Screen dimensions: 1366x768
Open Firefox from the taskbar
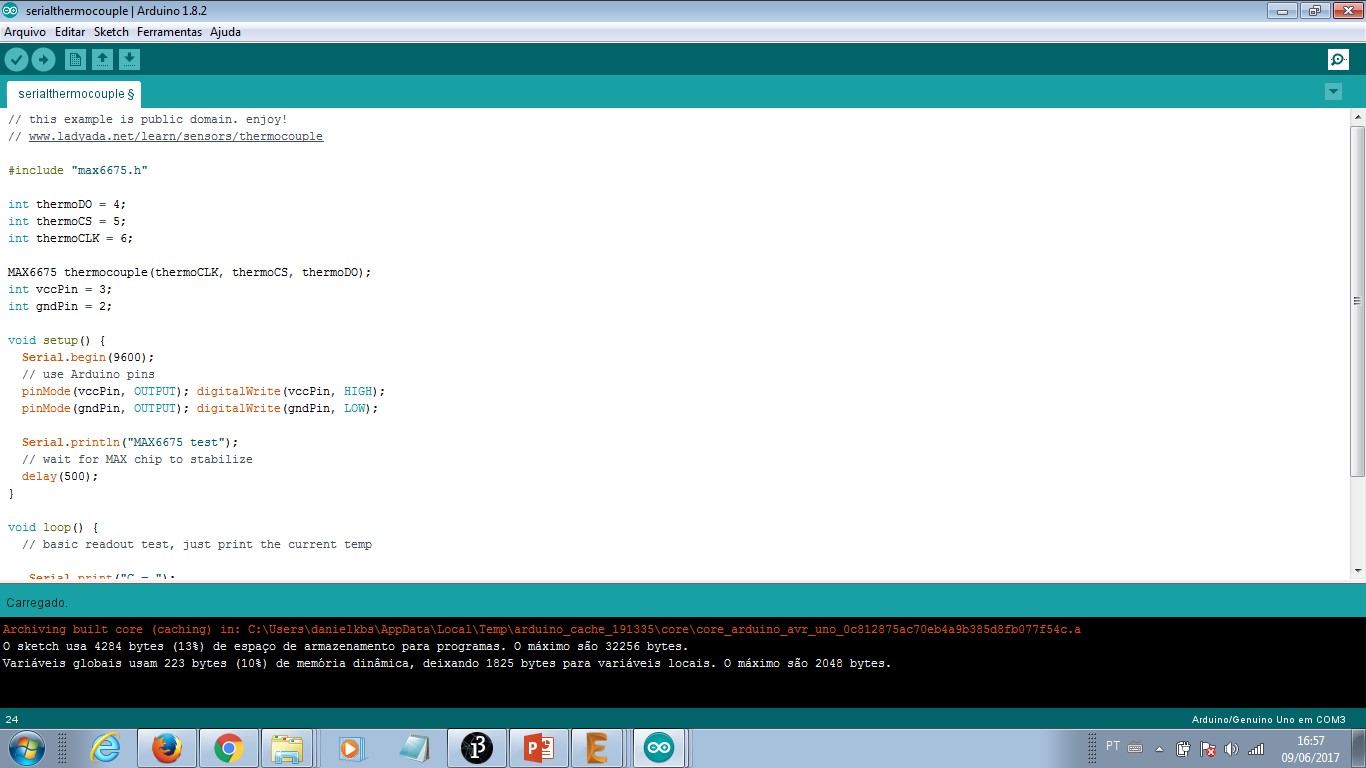(167, 748)
